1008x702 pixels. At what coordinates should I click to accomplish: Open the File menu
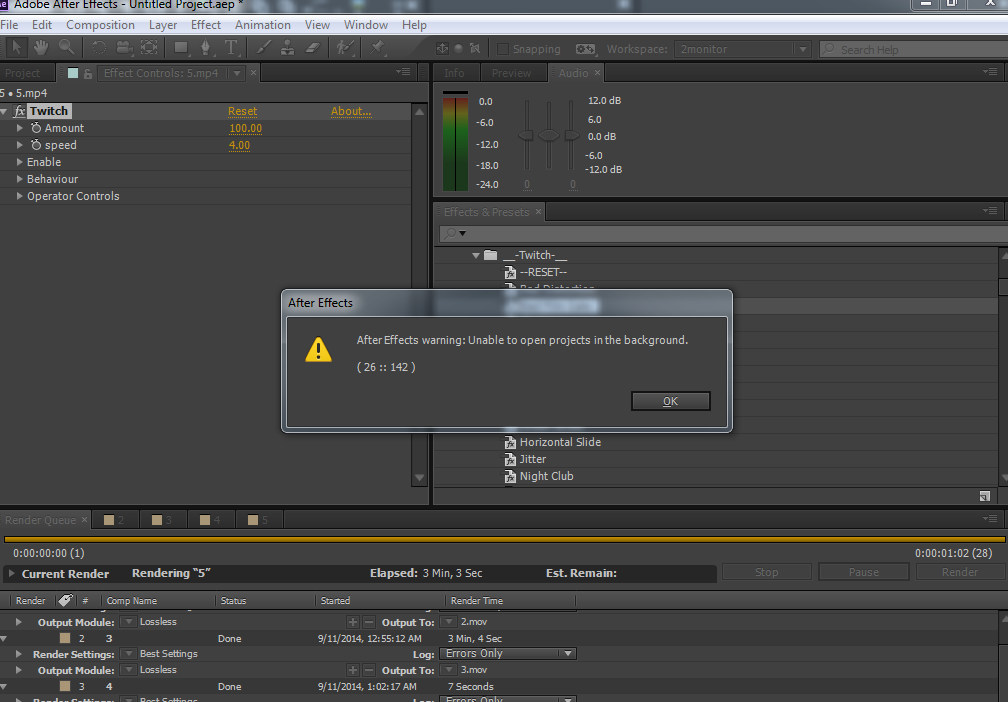tap(9, 25)
